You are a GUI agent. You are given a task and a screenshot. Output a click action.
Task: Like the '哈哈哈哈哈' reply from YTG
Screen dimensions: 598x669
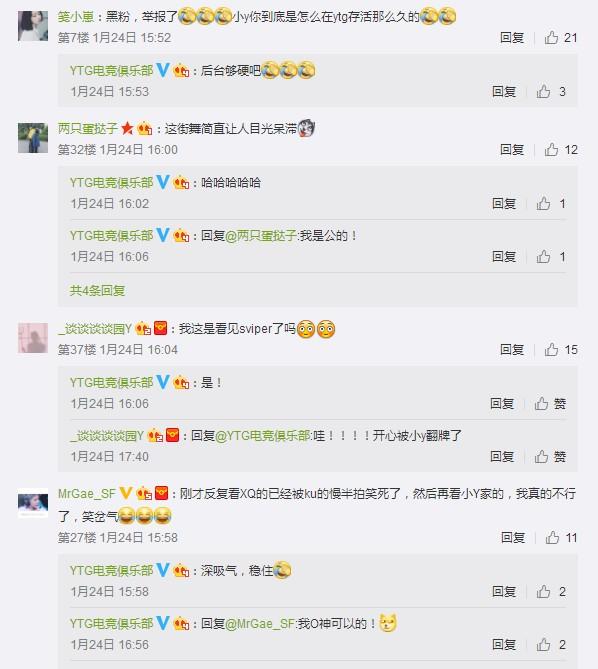pos(551,204)
